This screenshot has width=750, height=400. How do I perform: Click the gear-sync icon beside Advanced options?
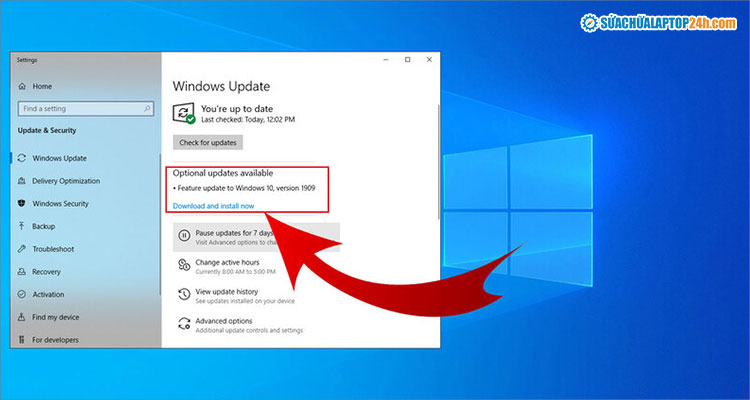[x=184, y=324]
